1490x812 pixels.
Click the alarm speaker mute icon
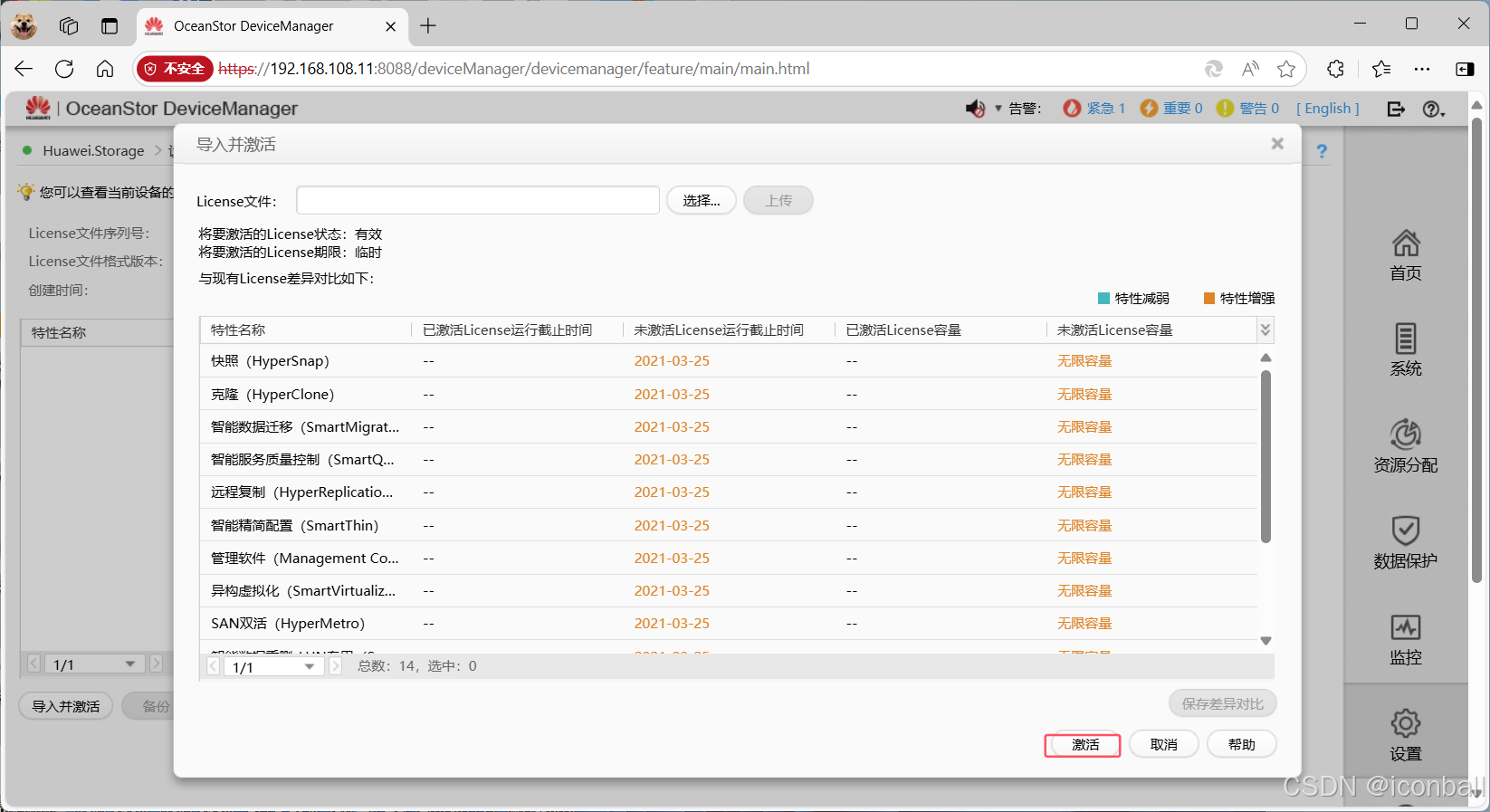[x=975, y=109]
